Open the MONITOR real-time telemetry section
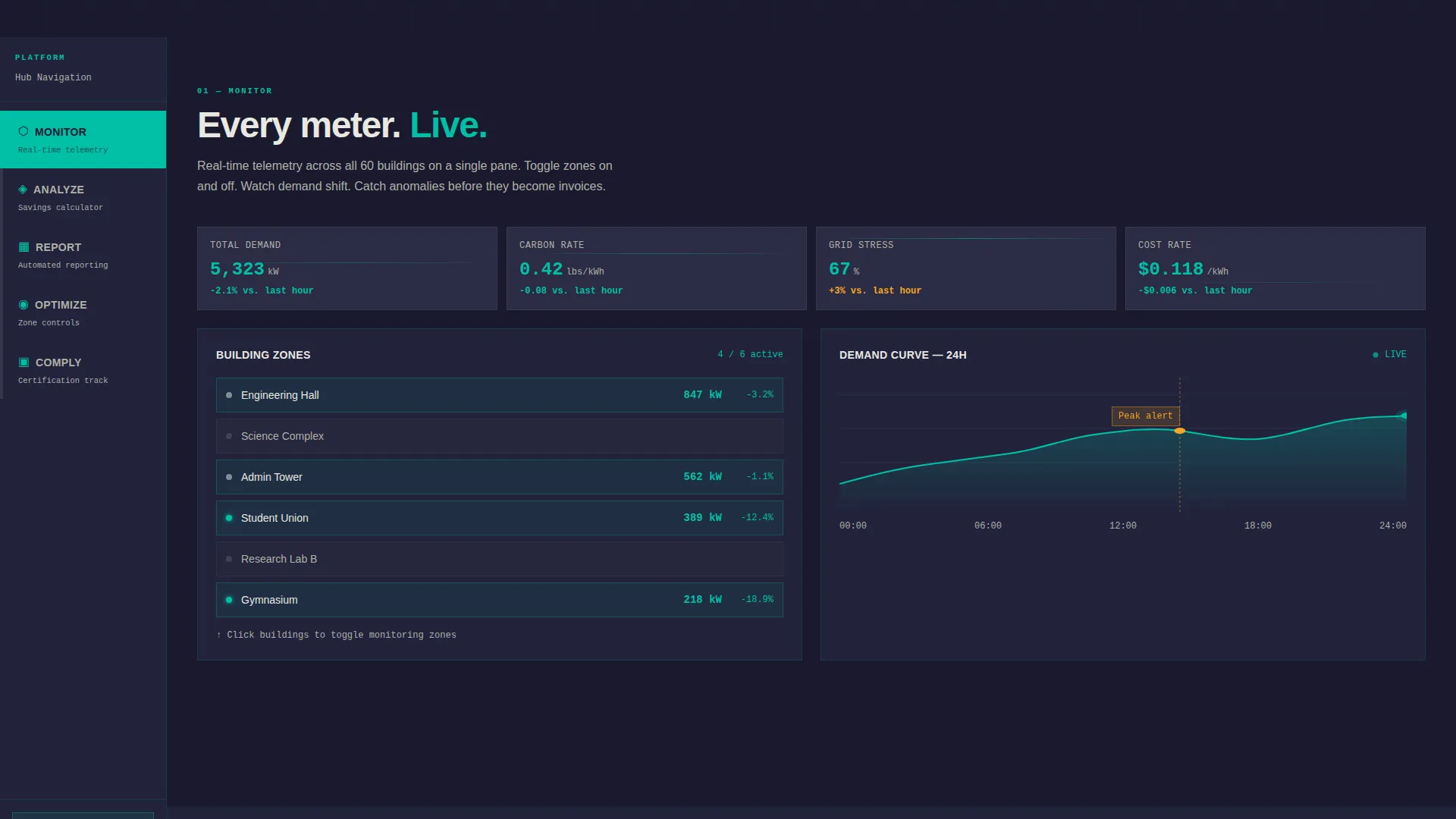 [x=83, y=140]
